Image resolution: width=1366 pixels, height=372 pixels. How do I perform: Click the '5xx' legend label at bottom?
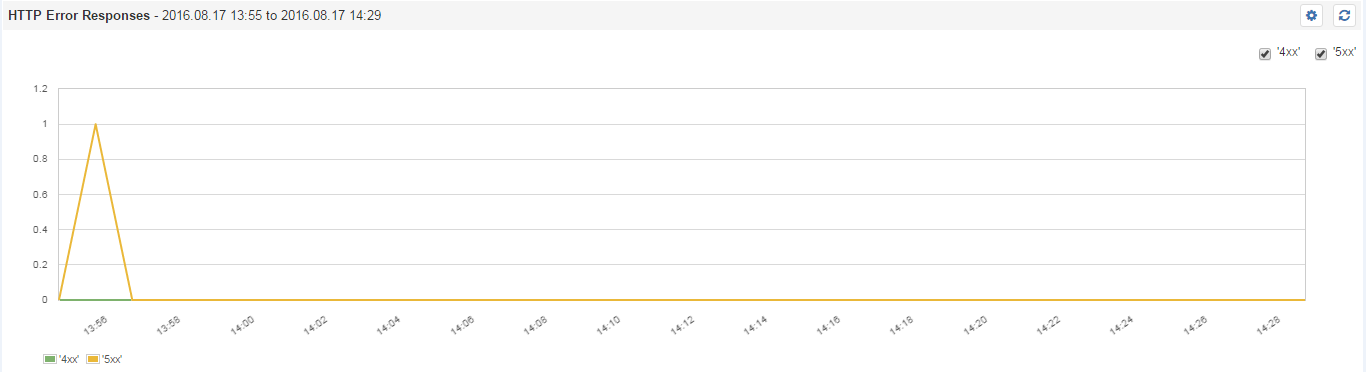tap(112, 359)
